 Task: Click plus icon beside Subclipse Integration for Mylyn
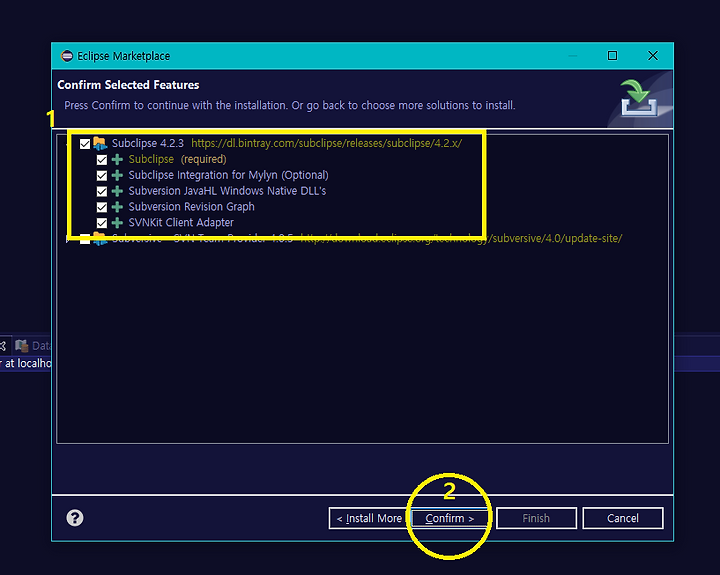pyautogui.click(x=118, y=175)
